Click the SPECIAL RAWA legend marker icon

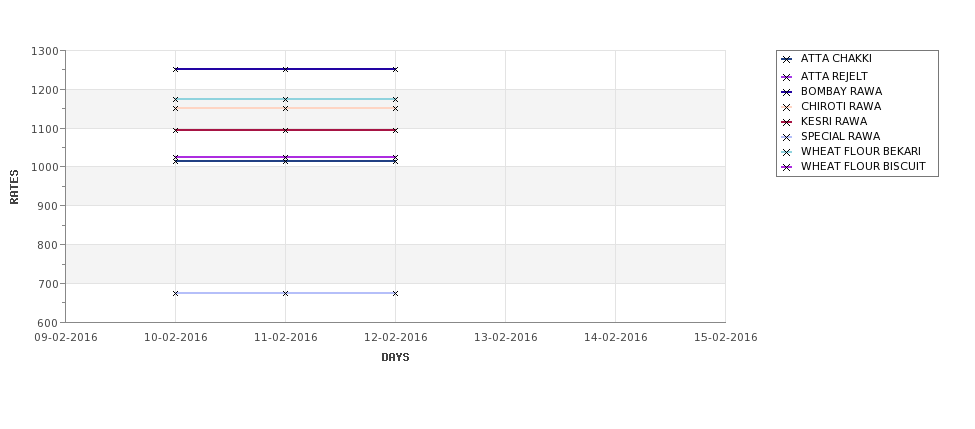tap(787, 137)
